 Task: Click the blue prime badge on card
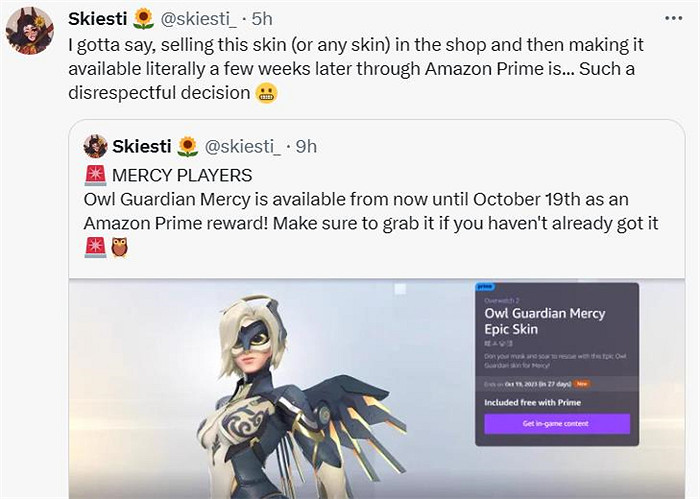[485, 287]
